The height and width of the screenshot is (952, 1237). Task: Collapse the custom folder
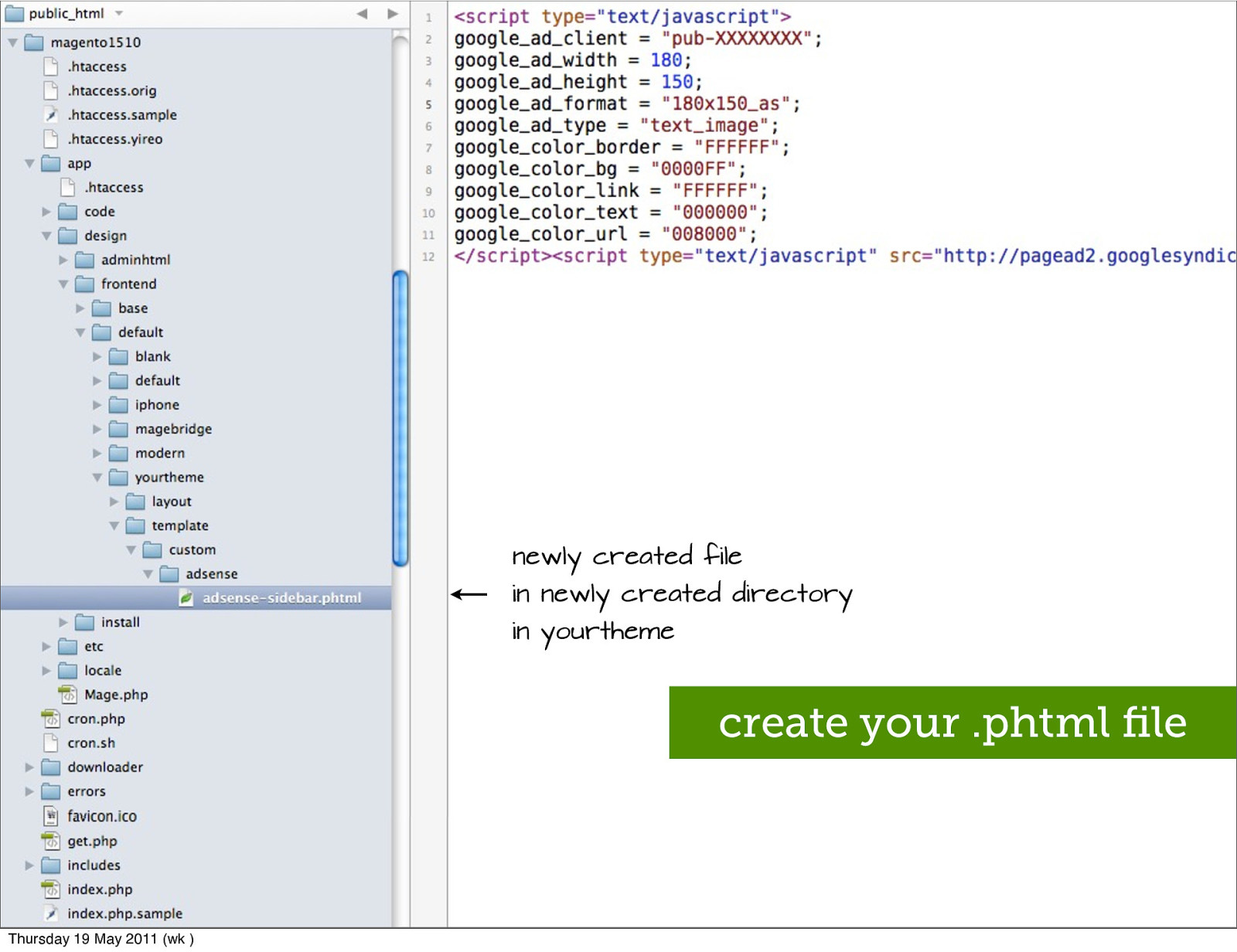(x=131, y=550)
